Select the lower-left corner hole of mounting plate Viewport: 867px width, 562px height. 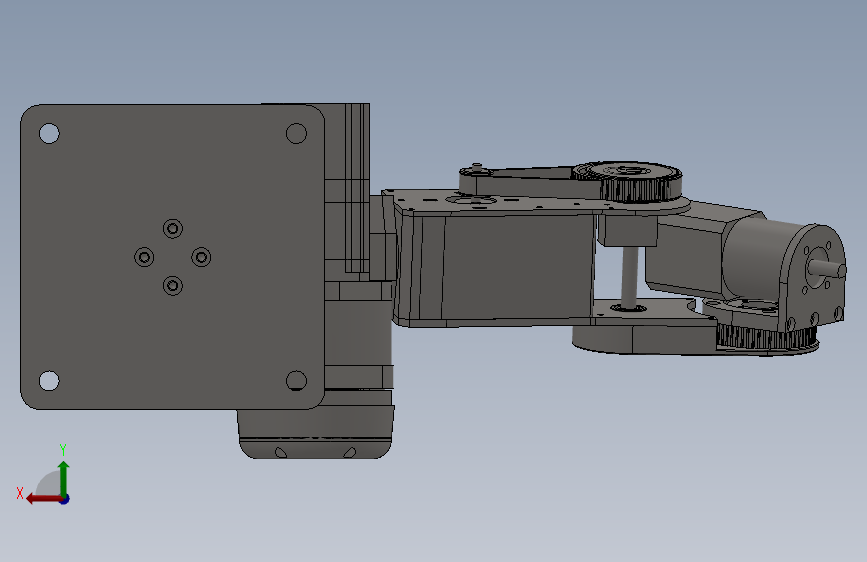pyautogui.click(x=49, y=381)
